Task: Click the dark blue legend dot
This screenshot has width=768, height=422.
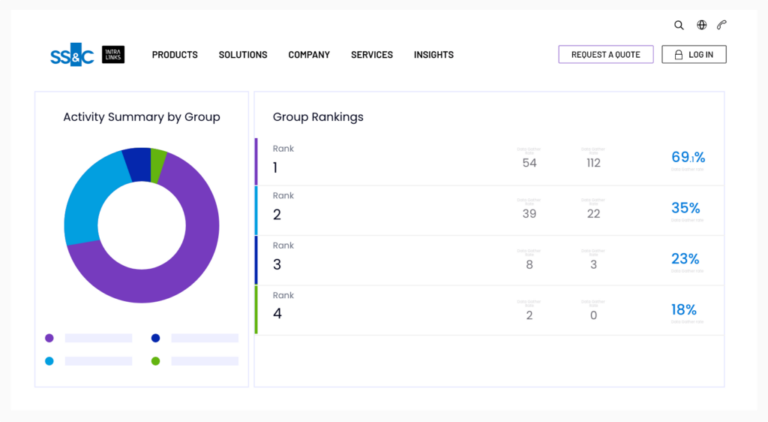Action: [x=155, y=338]
